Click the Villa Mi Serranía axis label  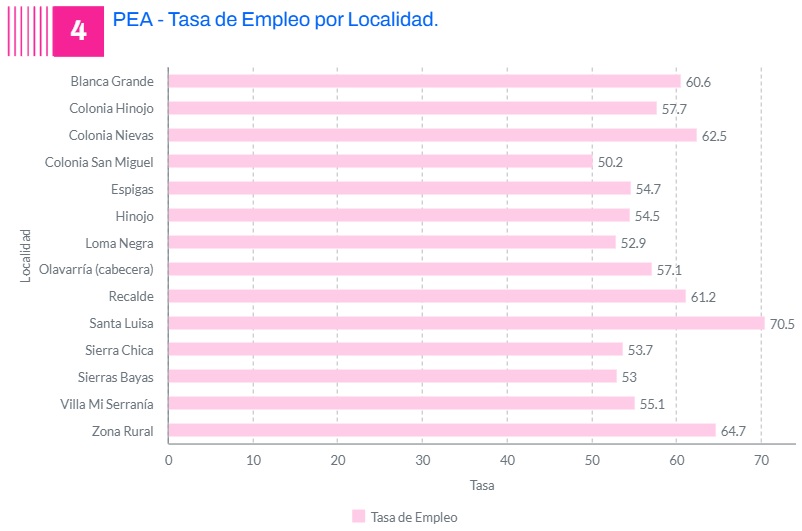(x=106, y=403)
